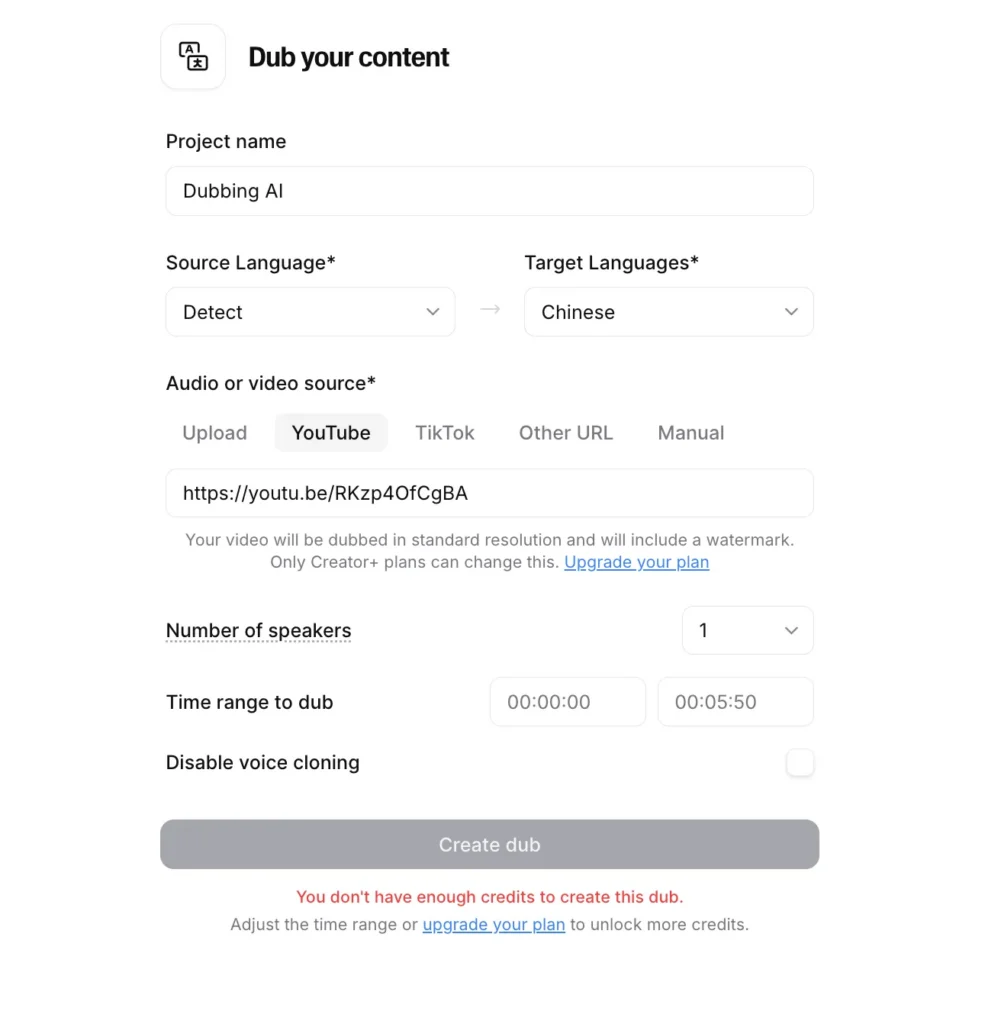Click the Number of speakers underlined label

pos(258,630)
